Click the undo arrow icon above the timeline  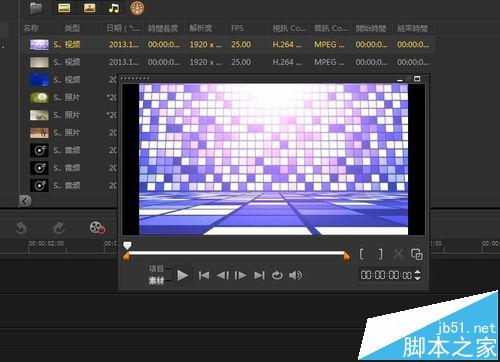coord(21,228)
